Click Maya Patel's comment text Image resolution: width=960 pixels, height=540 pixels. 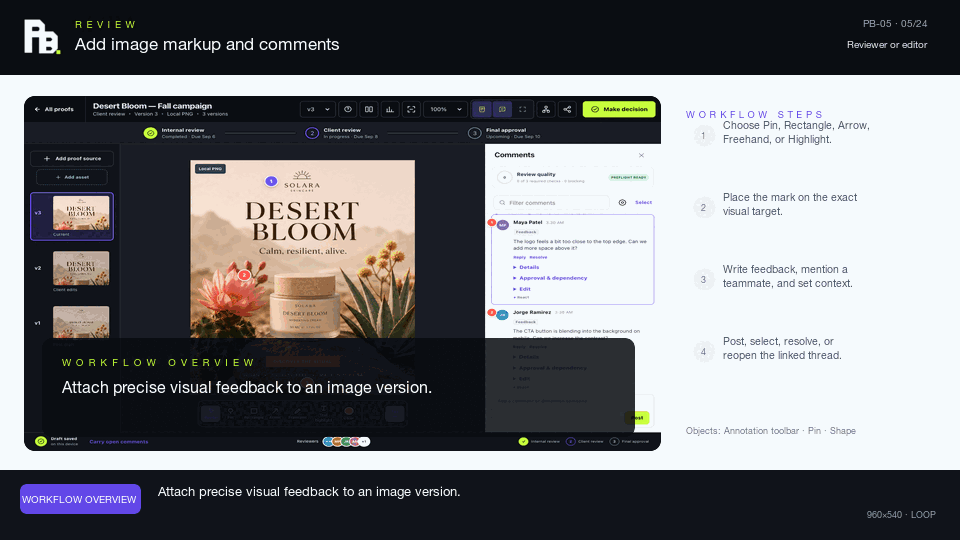tap(579, 245)
